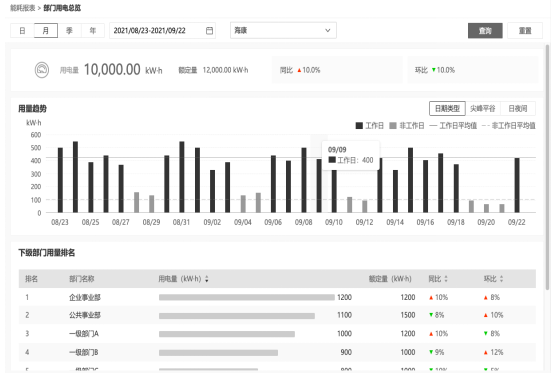Sort by 用电量 (kW·h) column arrows

[206, 279]
